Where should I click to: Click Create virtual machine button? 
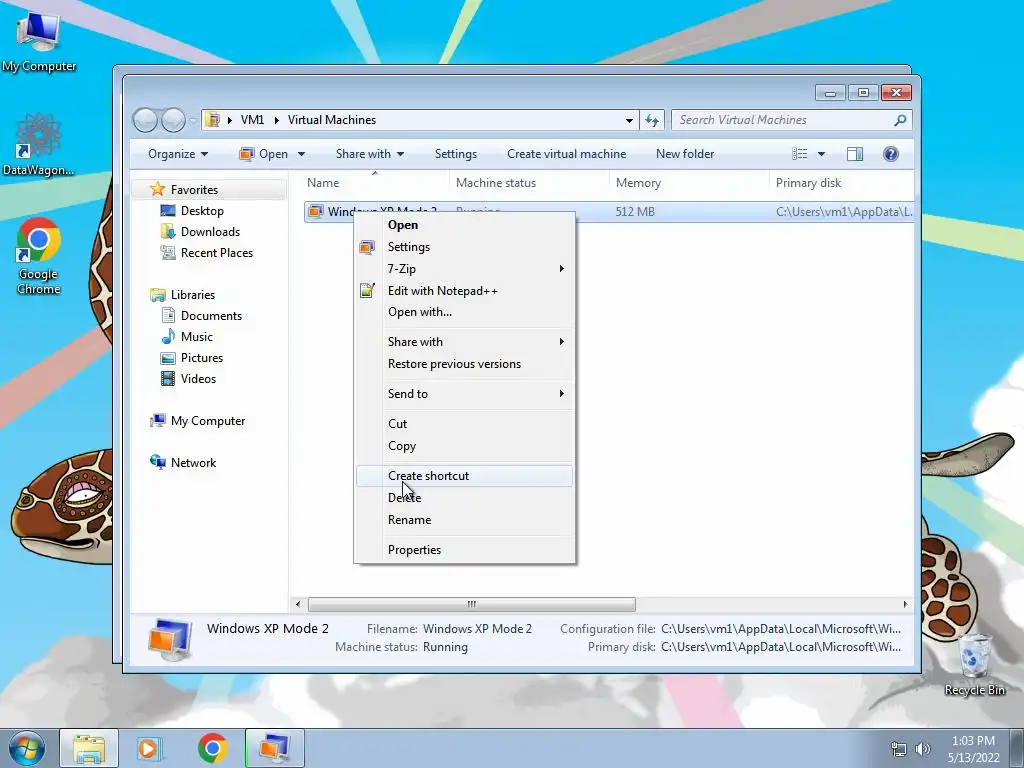click(x=566, y=154)
